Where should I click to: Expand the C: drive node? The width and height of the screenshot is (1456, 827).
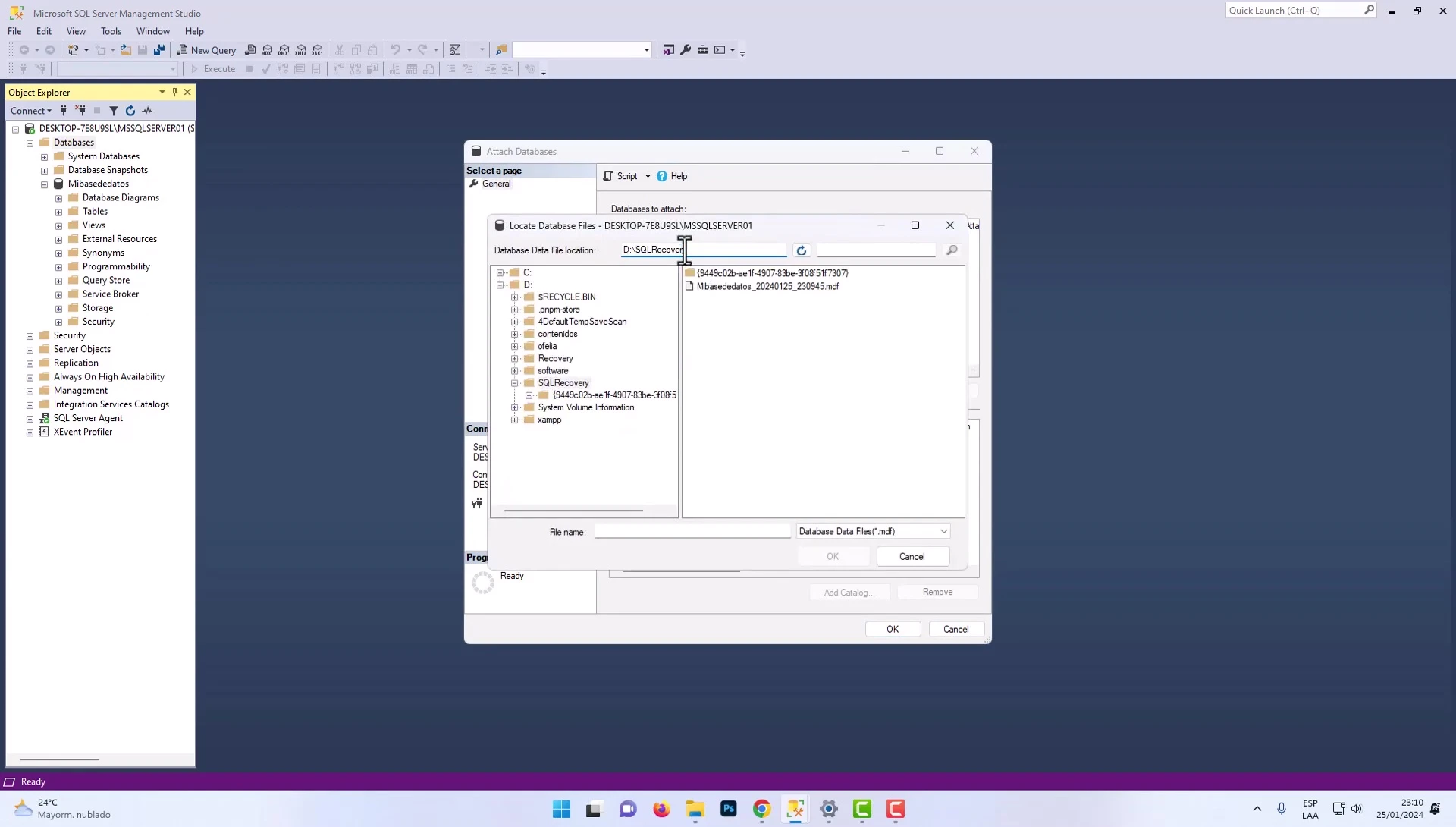point(500,272)
